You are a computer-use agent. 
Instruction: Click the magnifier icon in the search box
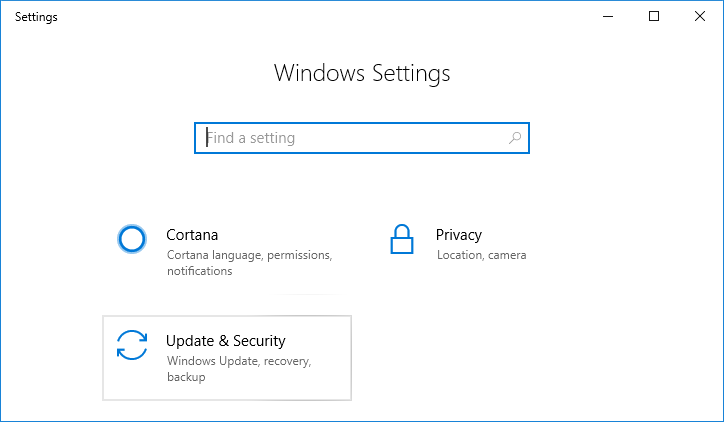pyautogui.click(x=515, y=138)
